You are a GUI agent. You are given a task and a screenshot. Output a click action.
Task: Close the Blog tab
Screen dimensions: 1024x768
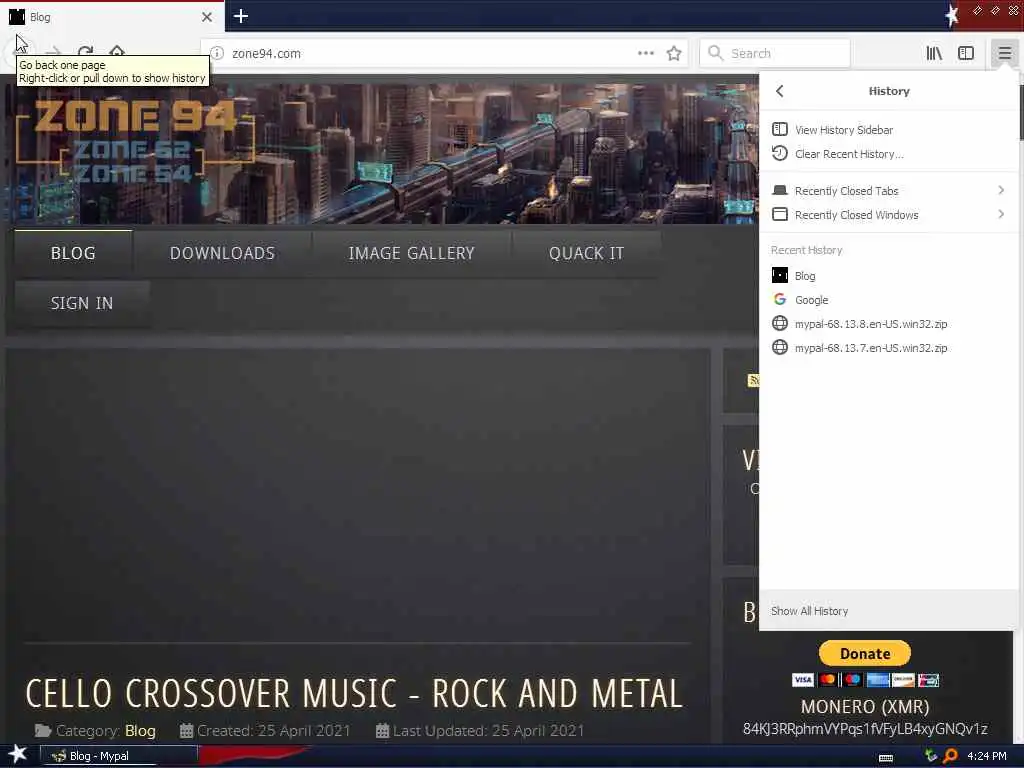point(207,16)
